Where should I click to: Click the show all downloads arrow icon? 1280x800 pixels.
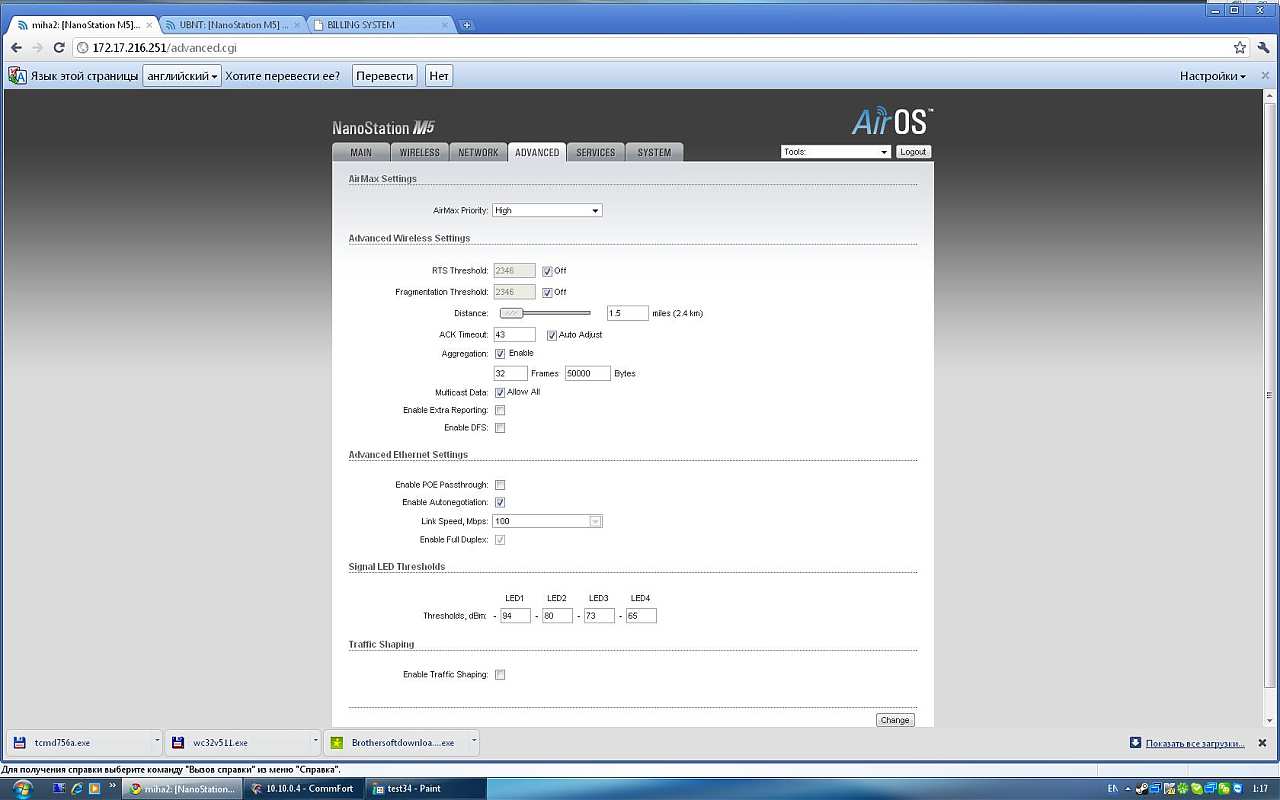tap(1135, 743)
